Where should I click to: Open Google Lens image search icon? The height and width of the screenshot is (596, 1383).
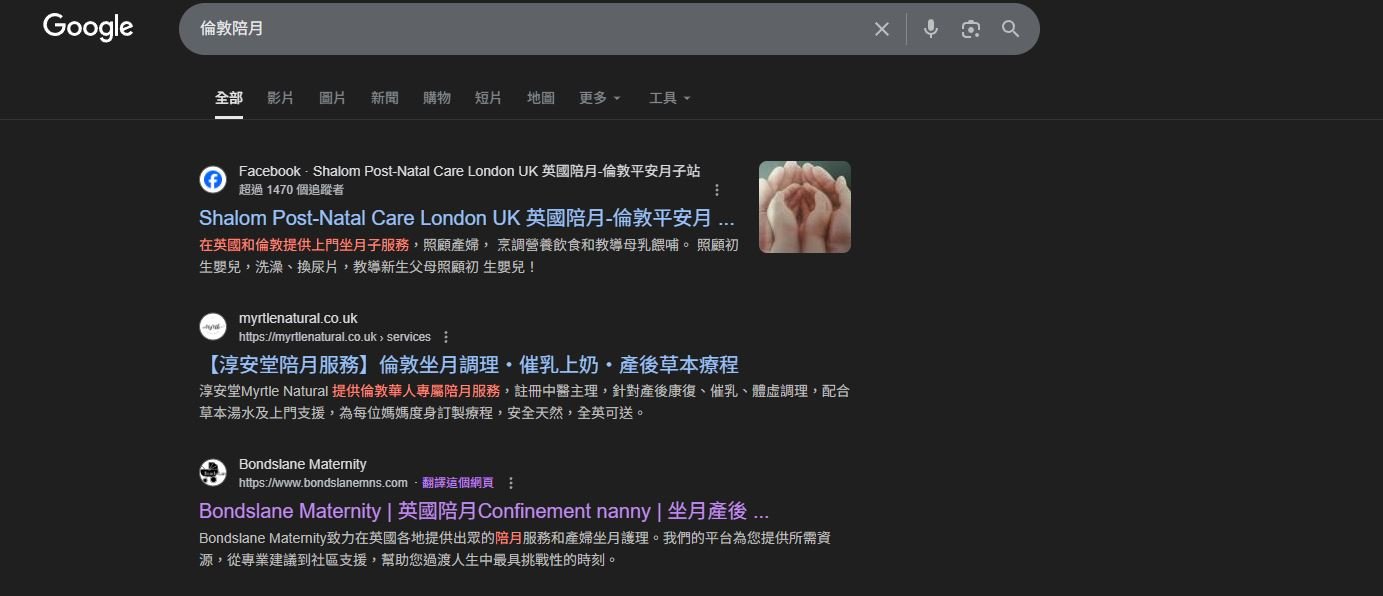970,29
